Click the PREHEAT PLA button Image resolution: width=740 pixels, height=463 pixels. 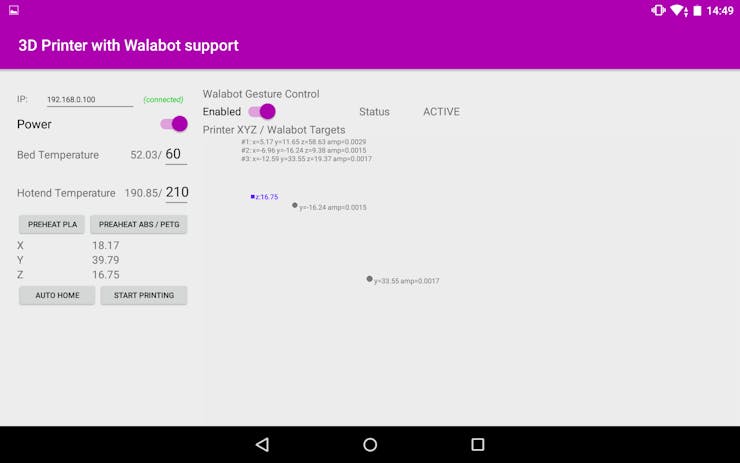[52, 224]
